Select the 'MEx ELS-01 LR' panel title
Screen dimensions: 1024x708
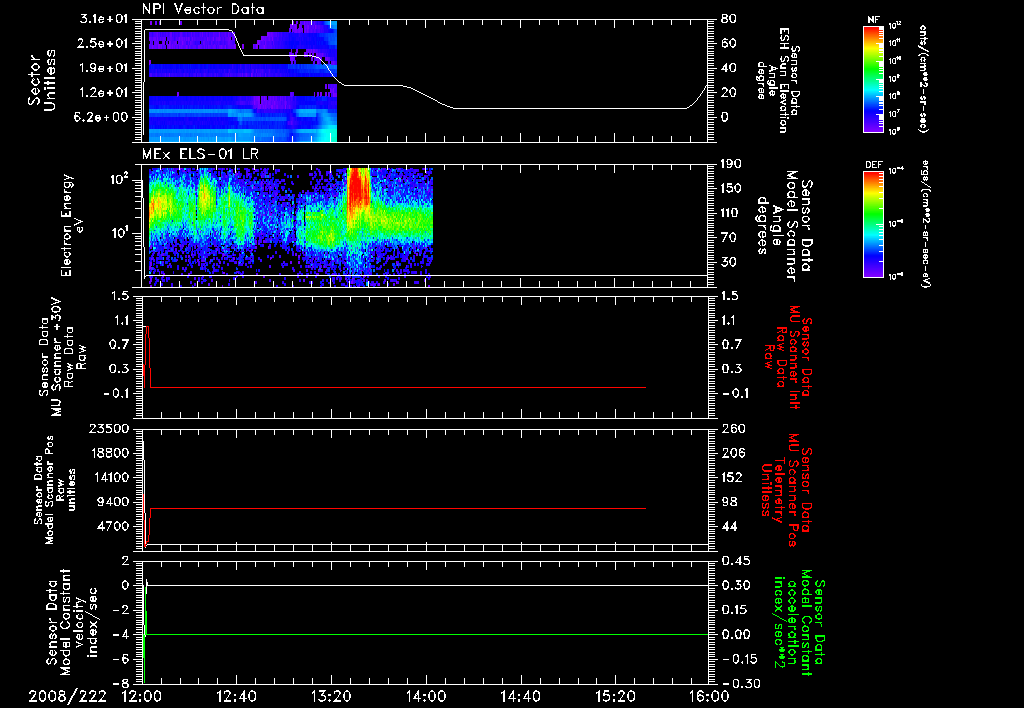point(200,155)
